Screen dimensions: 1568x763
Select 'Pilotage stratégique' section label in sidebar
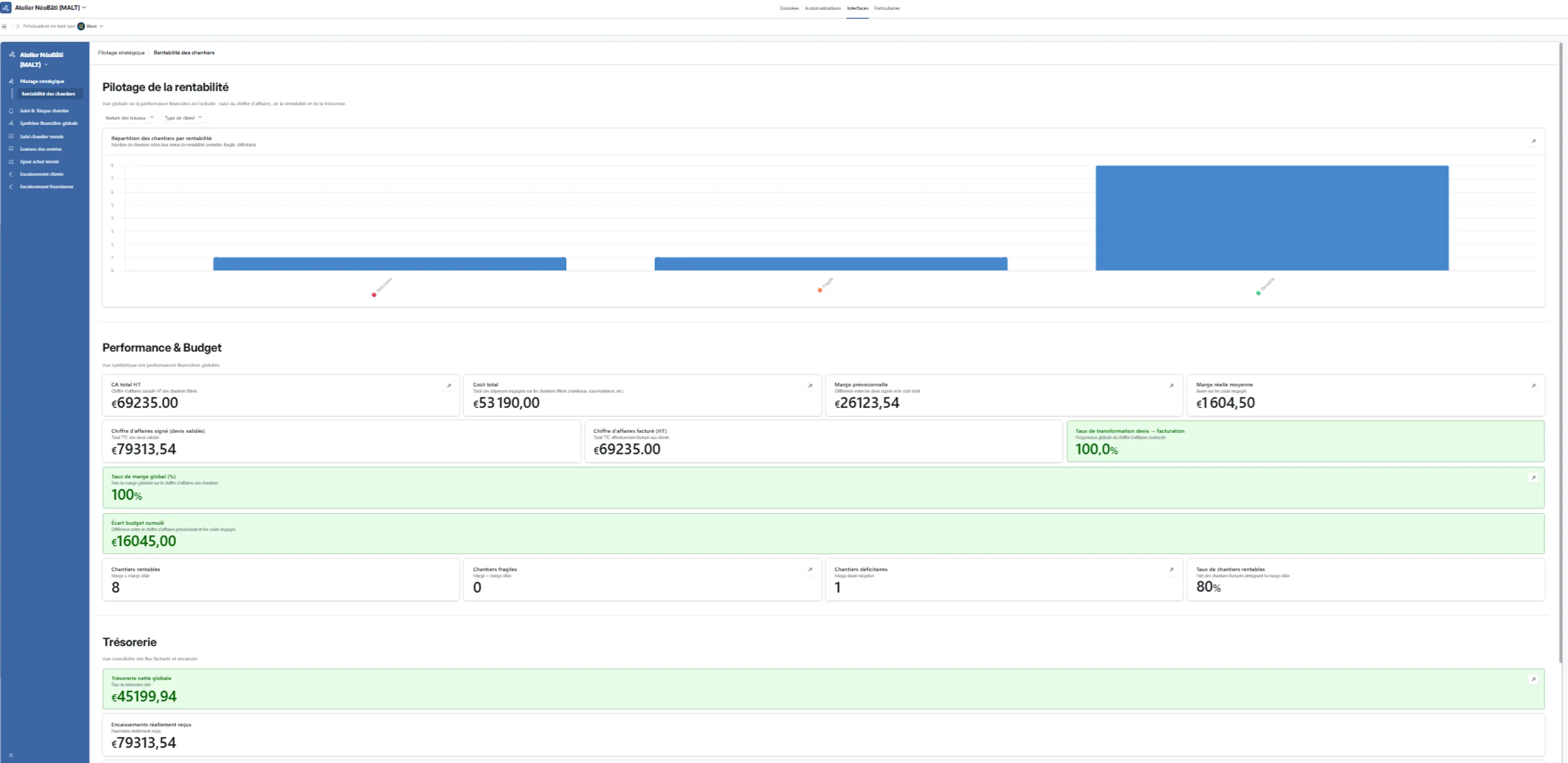pyautogui.click(x=42, y=81)
